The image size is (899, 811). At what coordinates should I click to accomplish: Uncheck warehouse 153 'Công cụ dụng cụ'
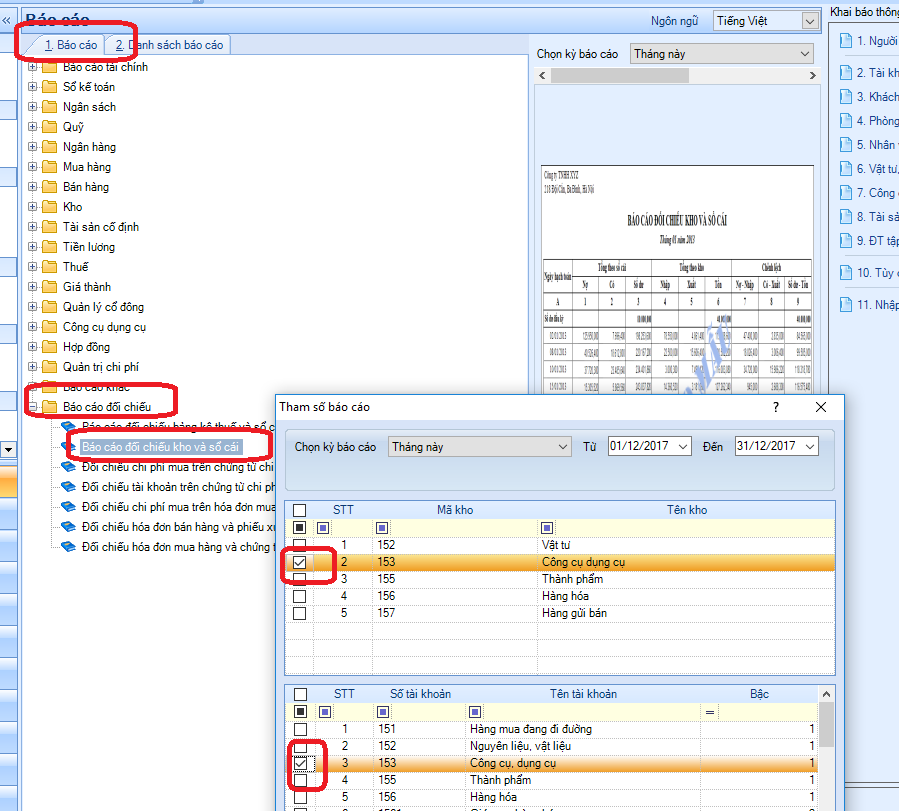(x=299, y=562)
